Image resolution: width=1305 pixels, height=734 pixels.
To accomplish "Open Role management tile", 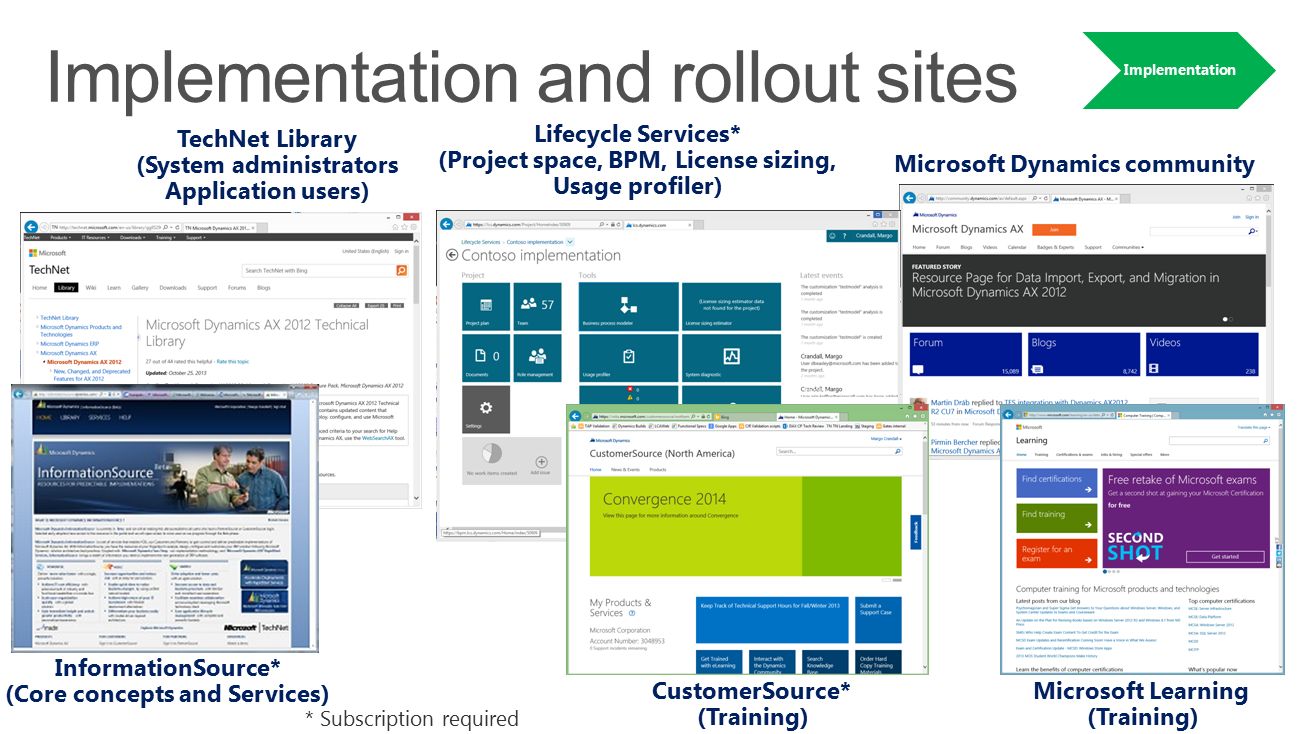I will click(538, 358).
